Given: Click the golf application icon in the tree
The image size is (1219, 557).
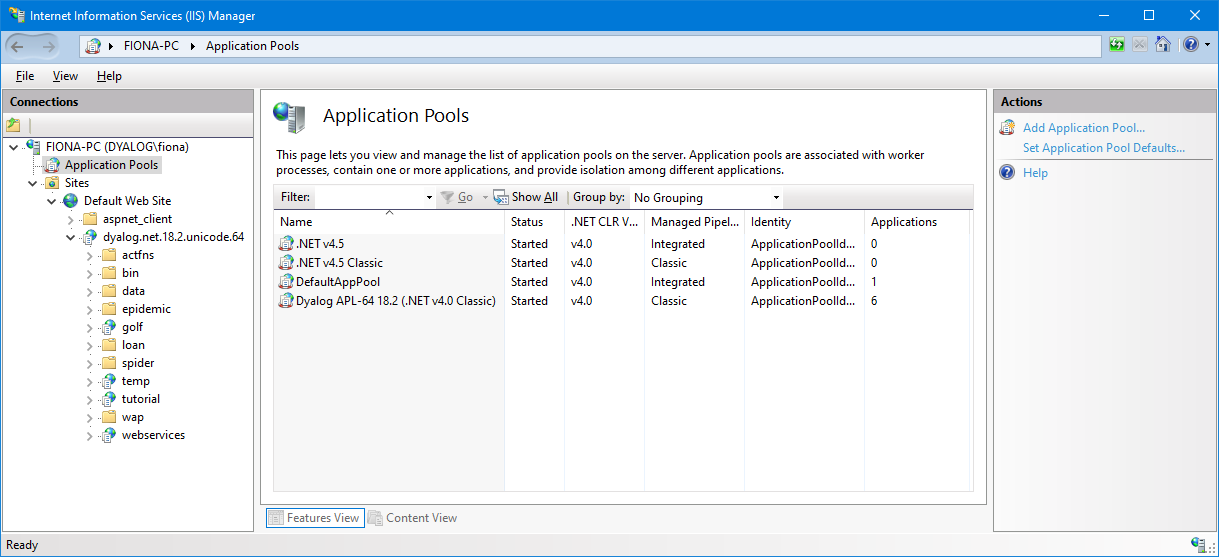Looking at the screenshot, I should tap(109, 327).
